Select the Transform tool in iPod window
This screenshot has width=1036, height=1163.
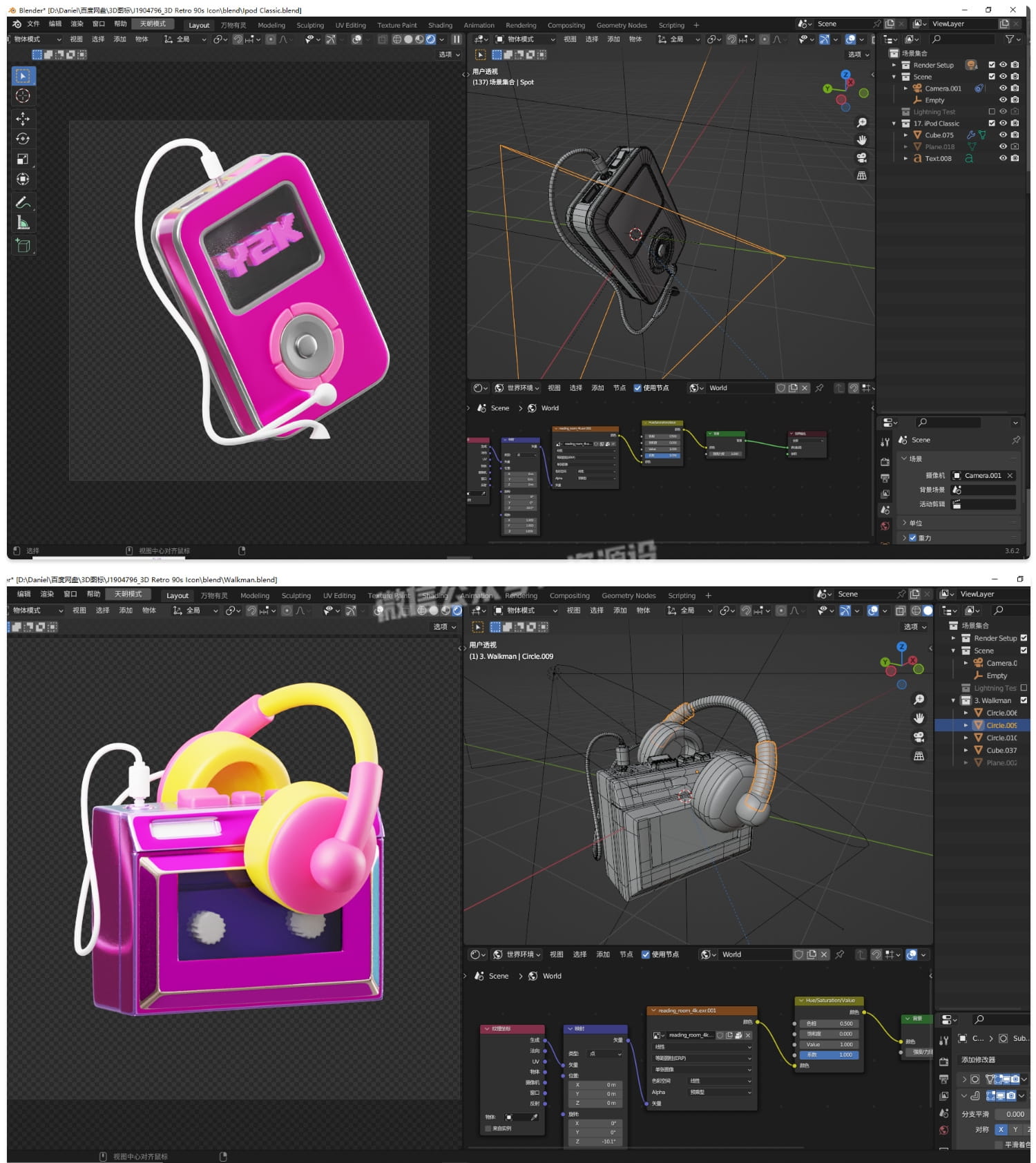[23, 179]
